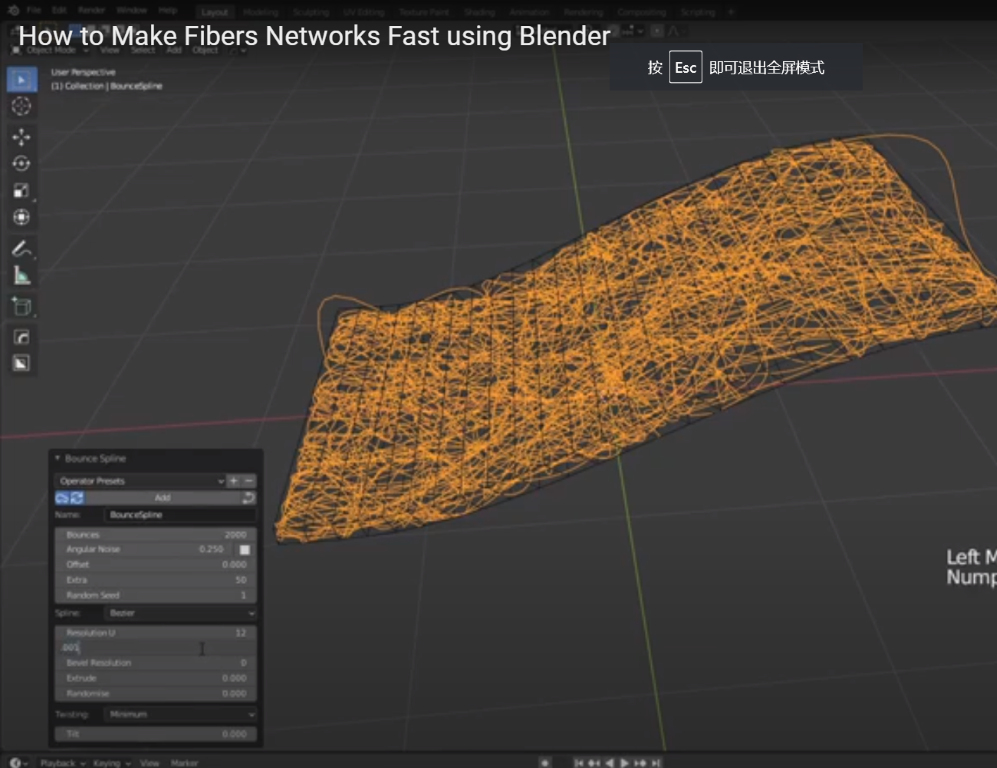The image size is (997, 768).
Task: Open the timeline editor type icon menu
Action: coord(17,762)
